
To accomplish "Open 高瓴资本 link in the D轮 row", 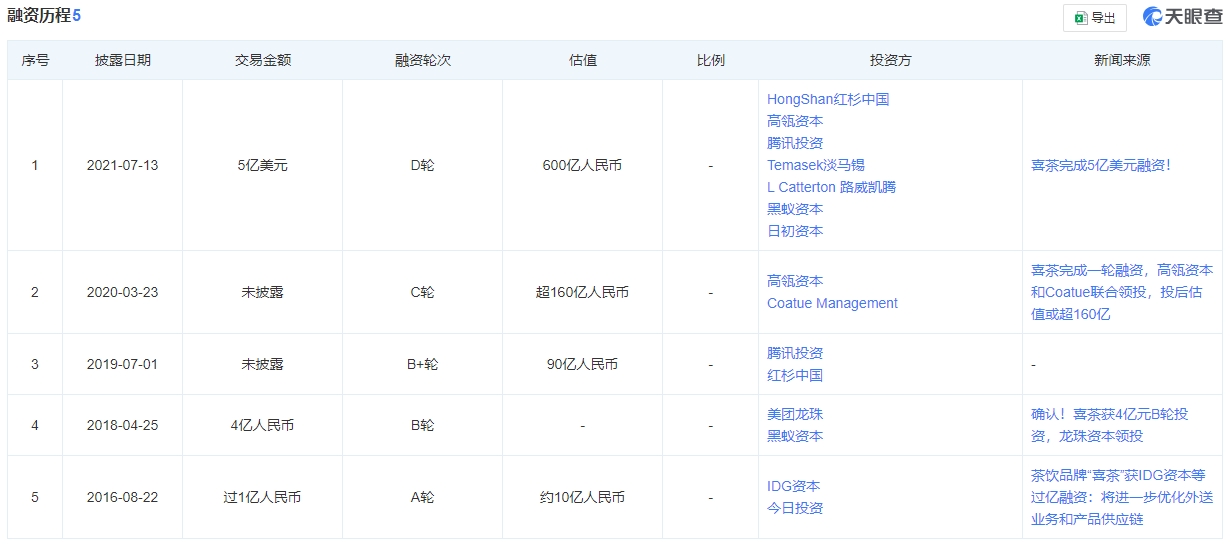I will tap(795, 121).
